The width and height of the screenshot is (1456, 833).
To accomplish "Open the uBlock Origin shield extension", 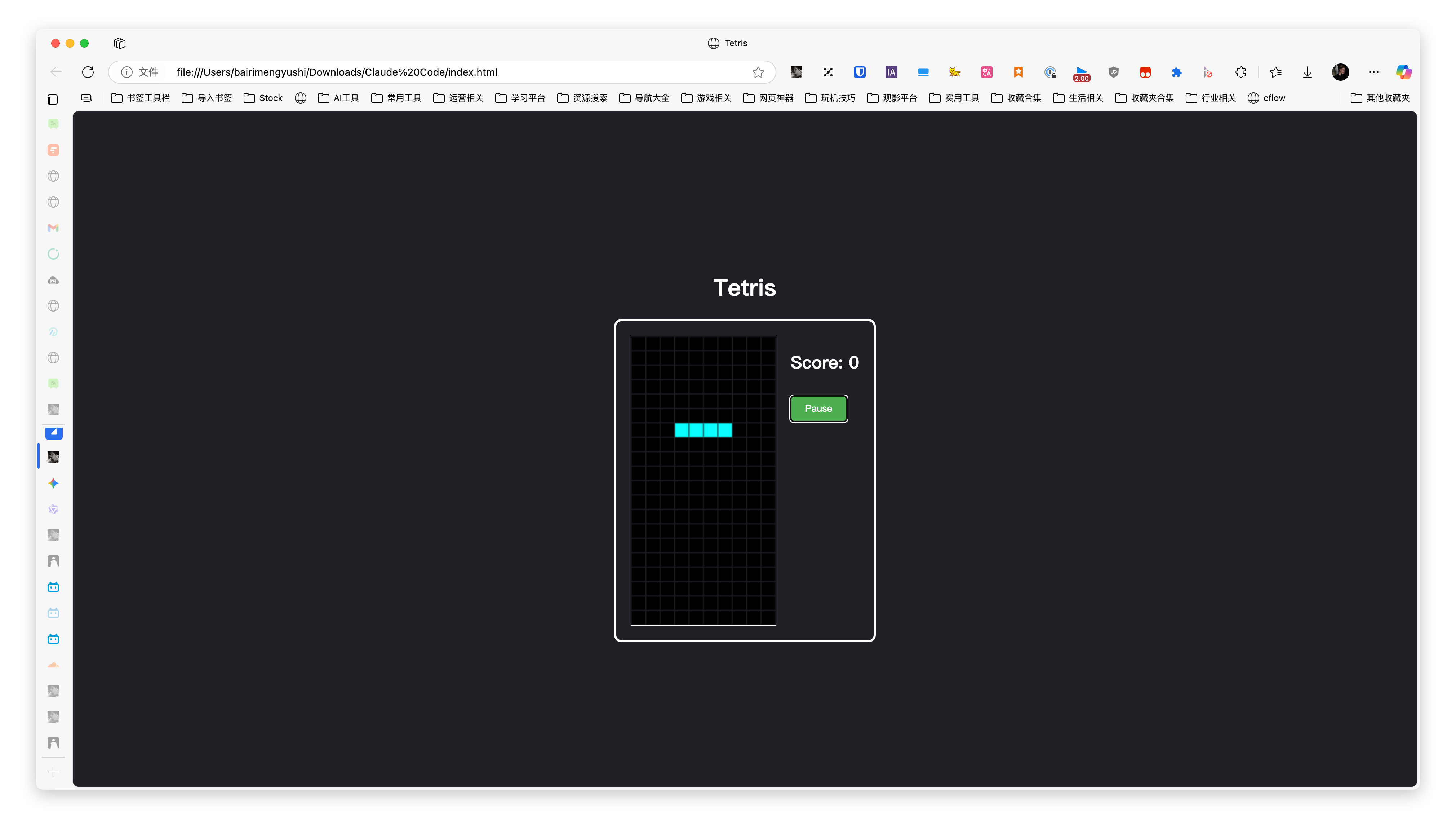I will [x=1113, y=72].
